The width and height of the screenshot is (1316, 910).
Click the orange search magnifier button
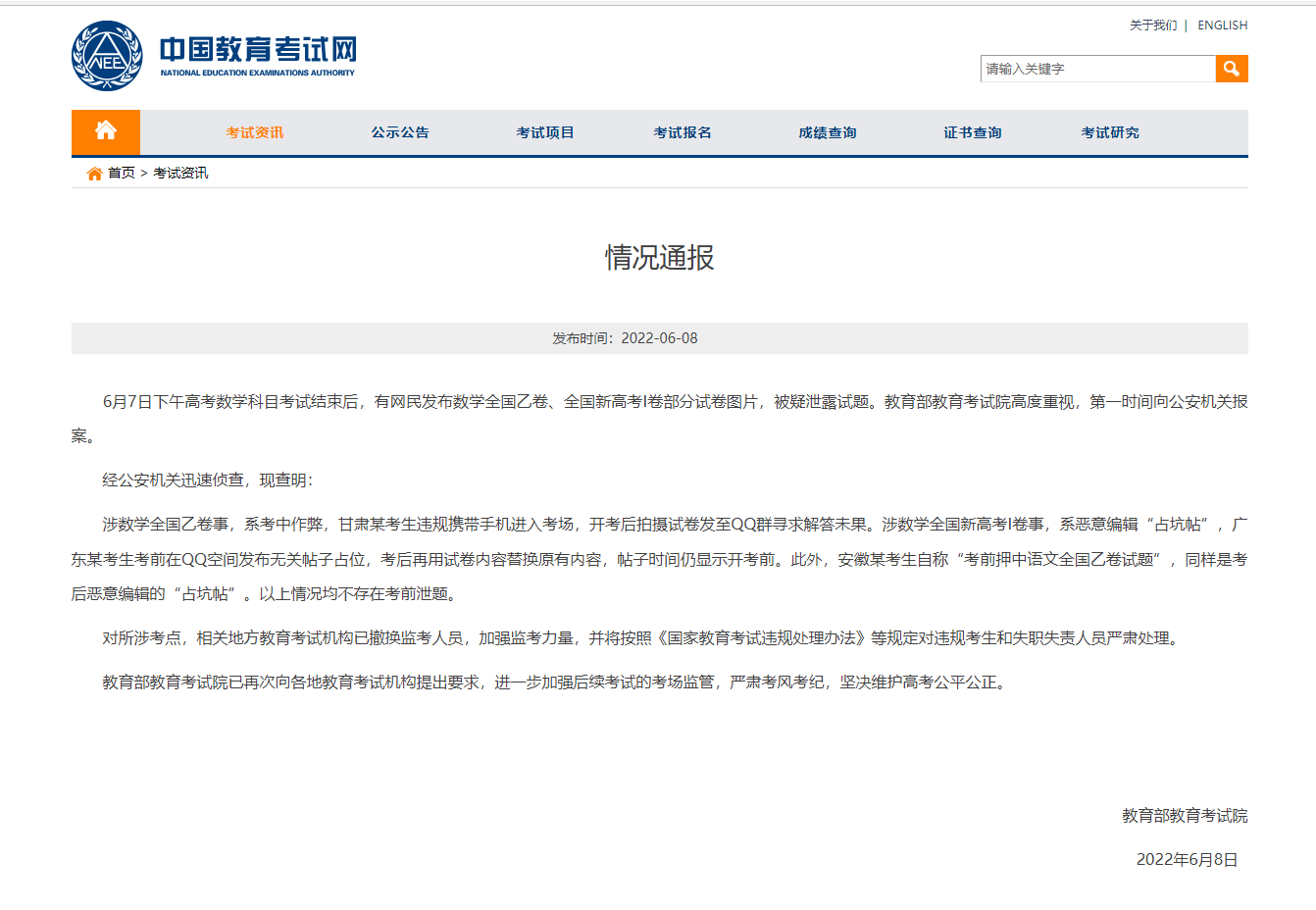point(1232,69)
